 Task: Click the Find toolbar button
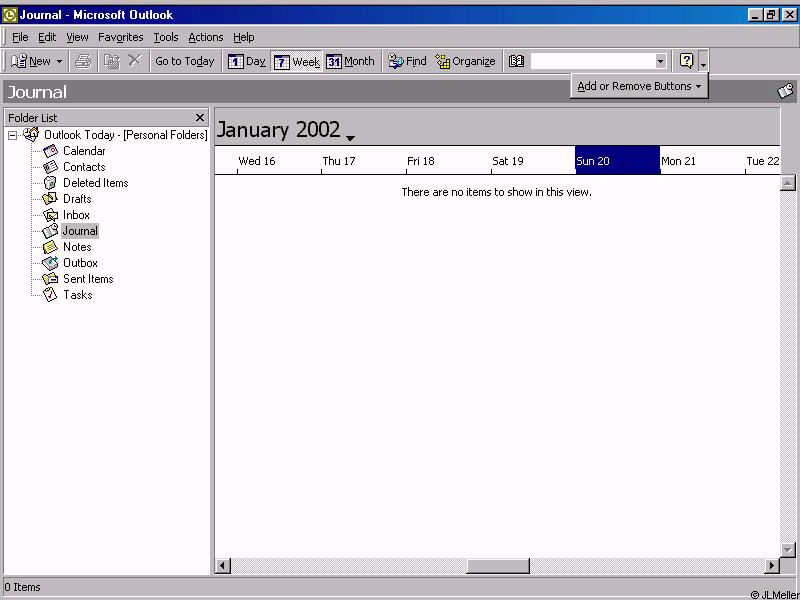407,61
